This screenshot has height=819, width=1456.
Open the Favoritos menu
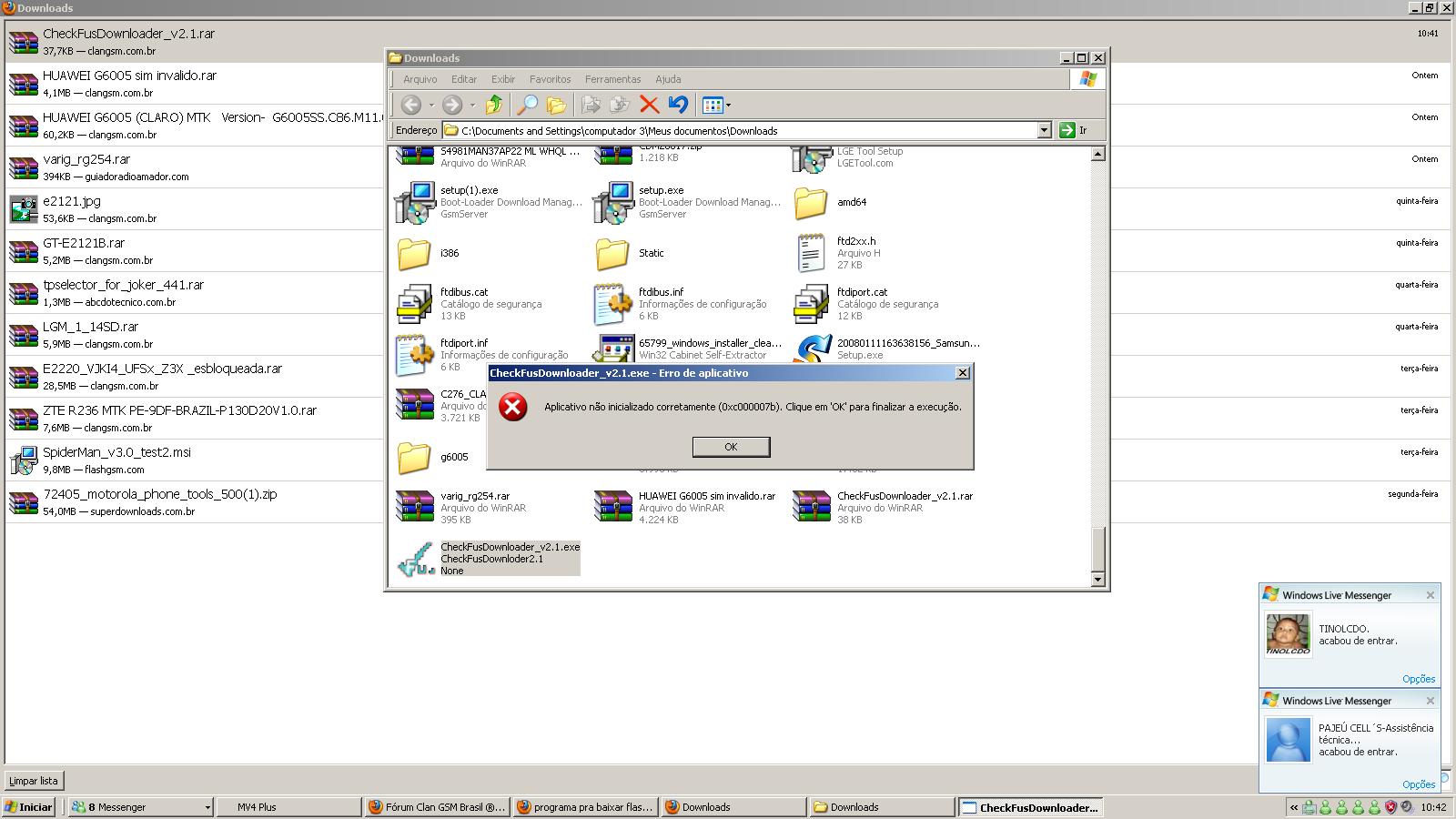551,79
